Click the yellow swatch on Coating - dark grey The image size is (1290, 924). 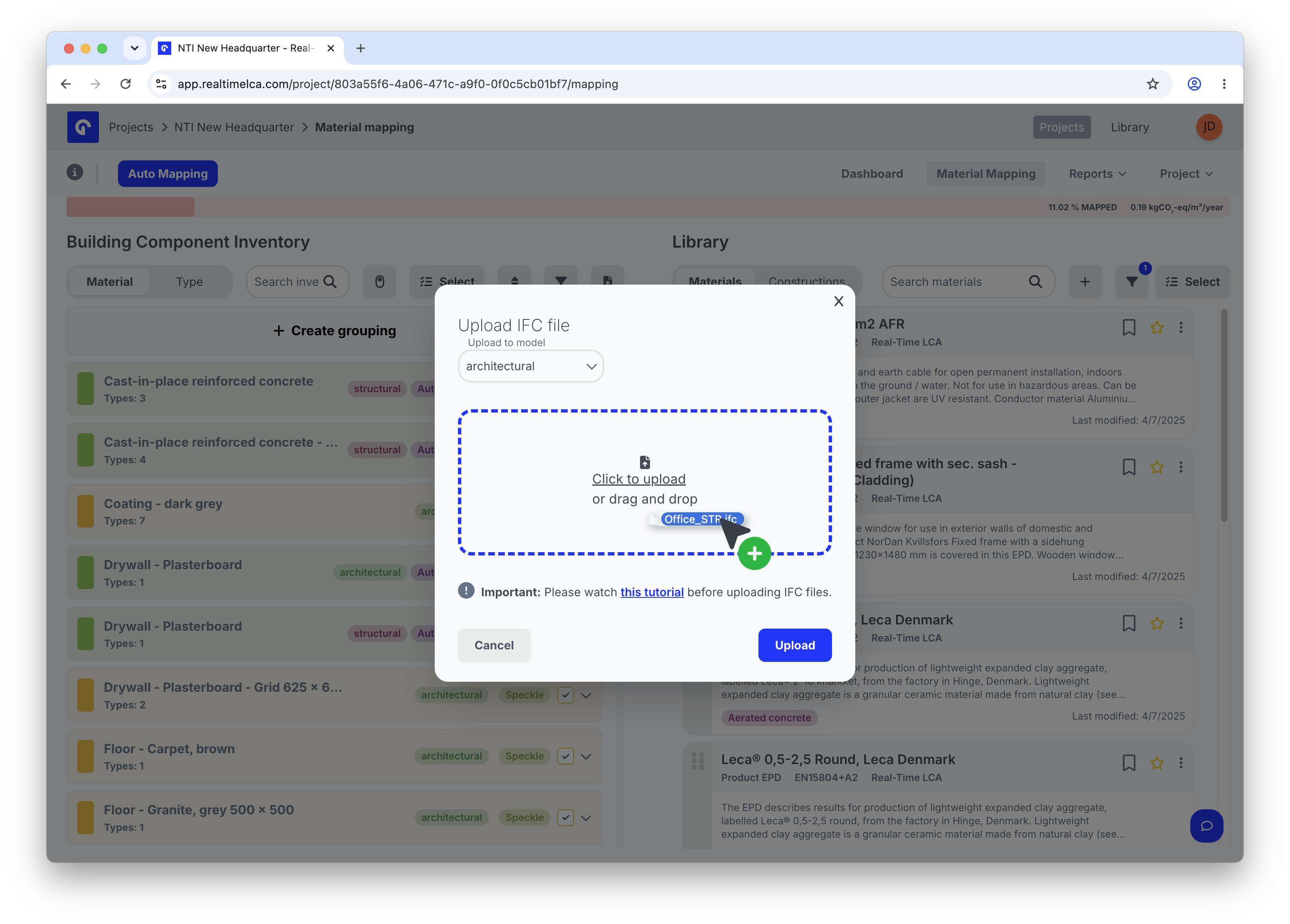(85, 511)
